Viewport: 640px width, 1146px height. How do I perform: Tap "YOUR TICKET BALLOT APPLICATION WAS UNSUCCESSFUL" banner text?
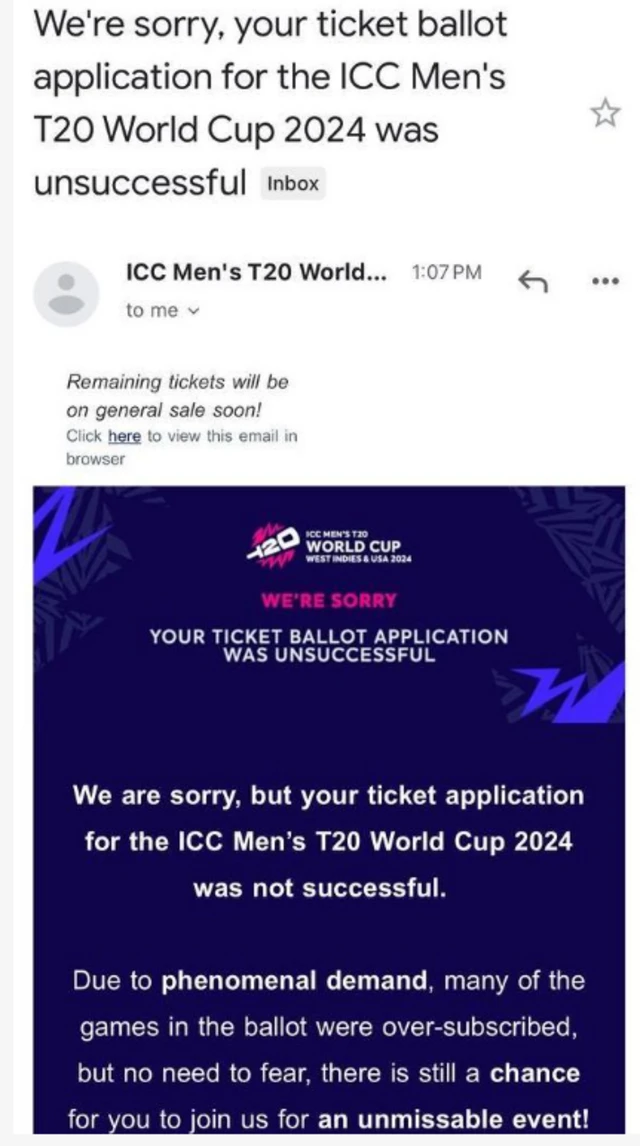point(328,646)
